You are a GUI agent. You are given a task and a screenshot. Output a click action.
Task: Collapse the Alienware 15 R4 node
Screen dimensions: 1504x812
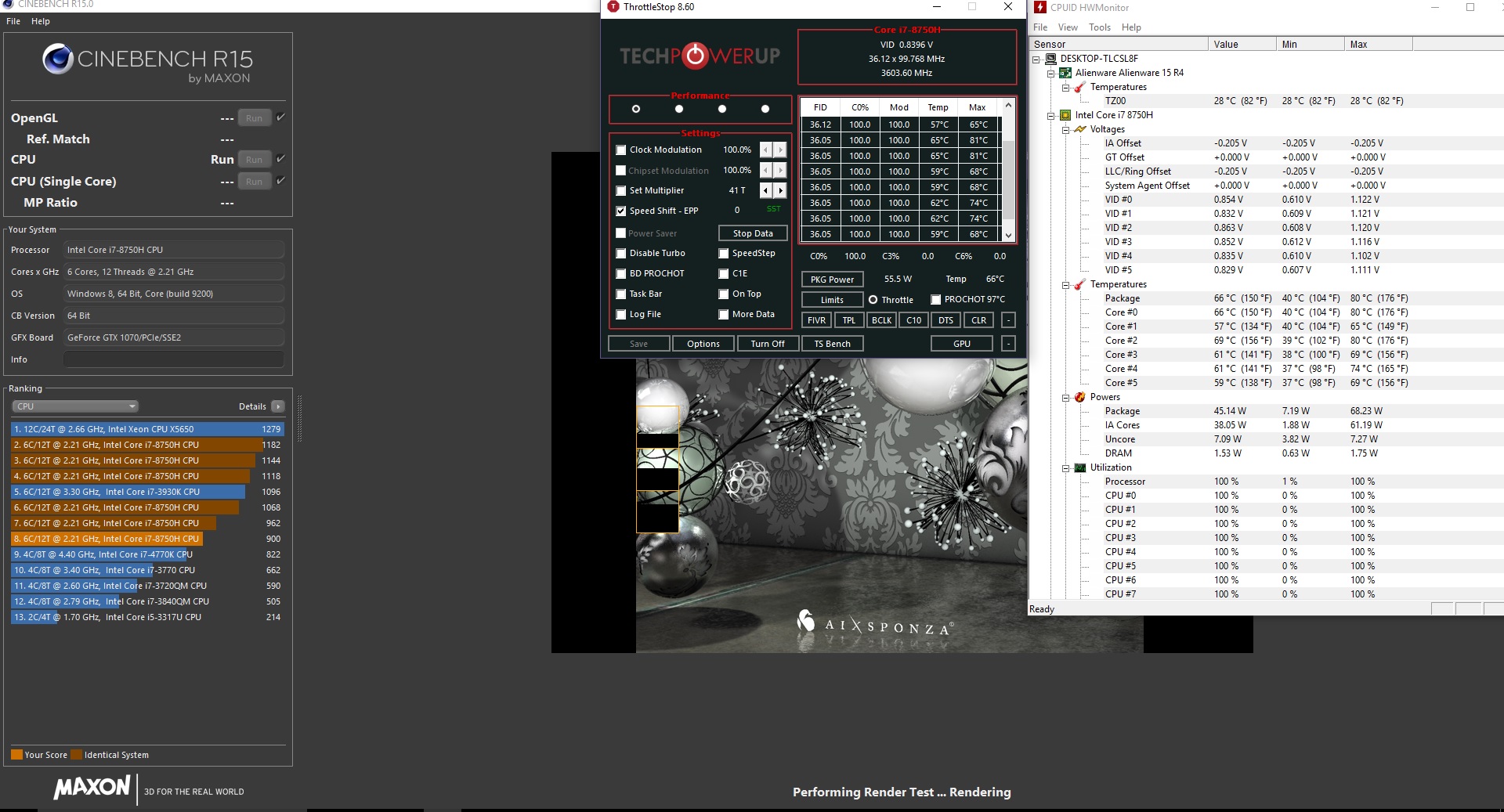tap(1051, 74)
